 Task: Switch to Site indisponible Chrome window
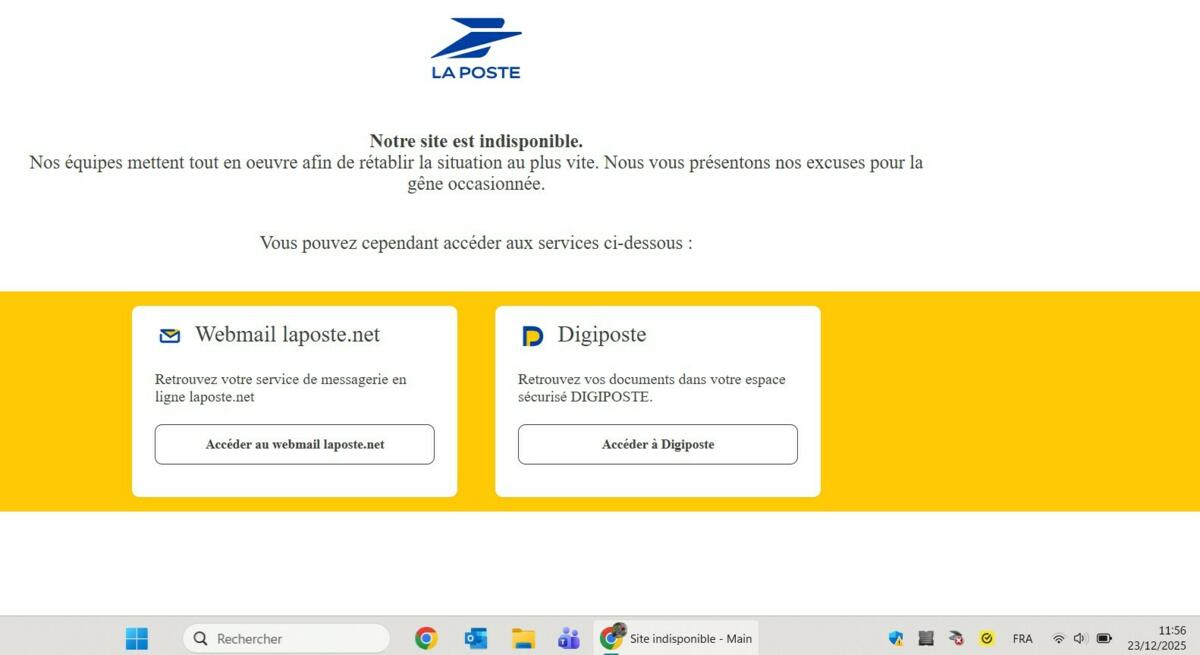point(677,638)
